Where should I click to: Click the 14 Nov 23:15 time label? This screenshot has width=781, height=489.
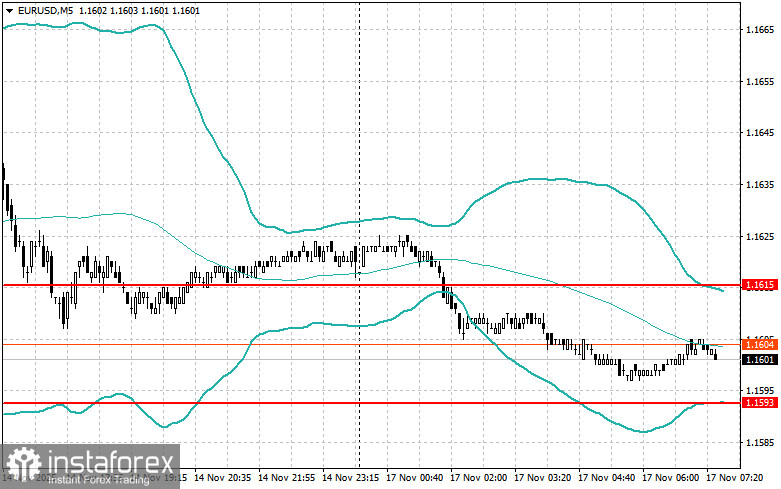coord(351,478)
